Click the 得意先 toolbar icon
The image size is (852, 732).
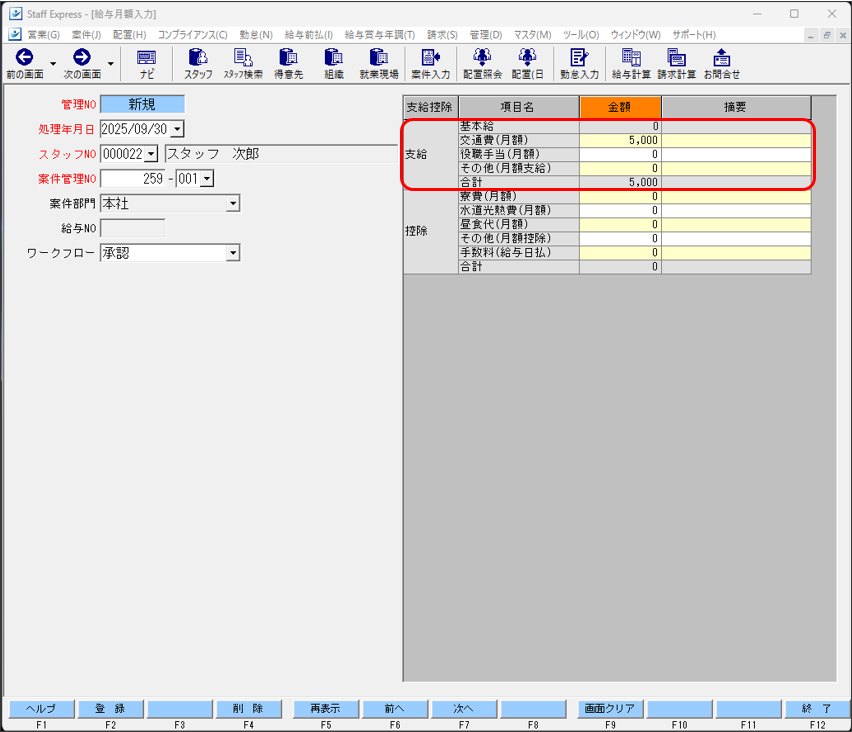288,63
